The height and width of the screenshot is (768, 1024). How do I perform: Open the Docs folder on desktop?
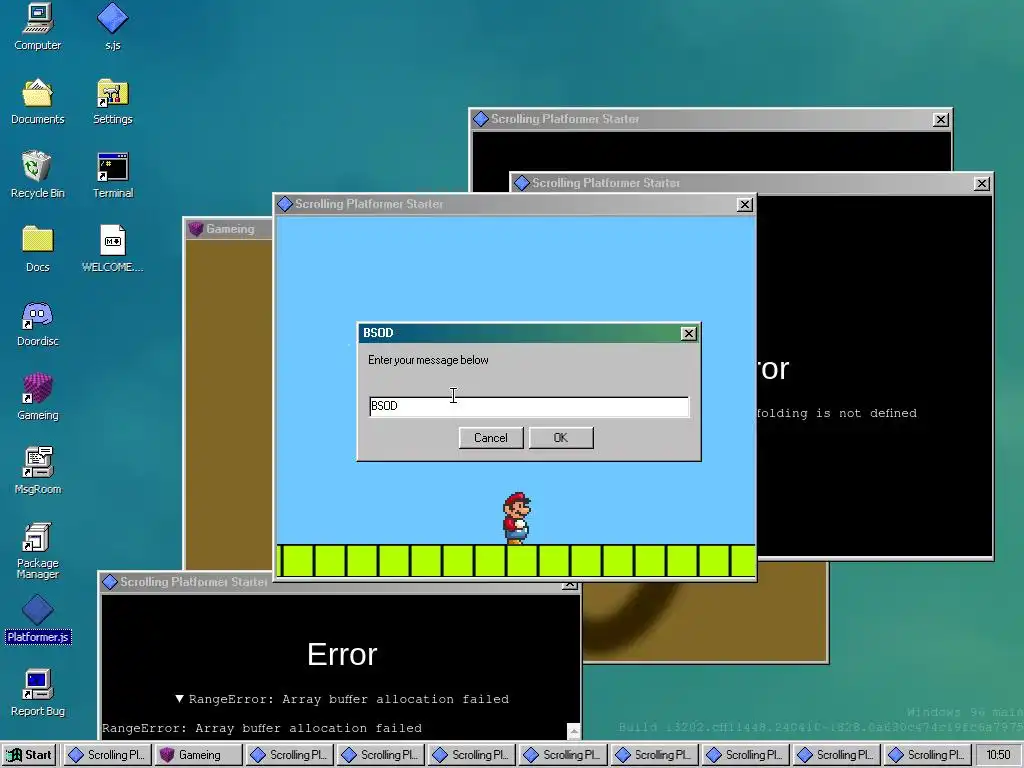(37, 248)
